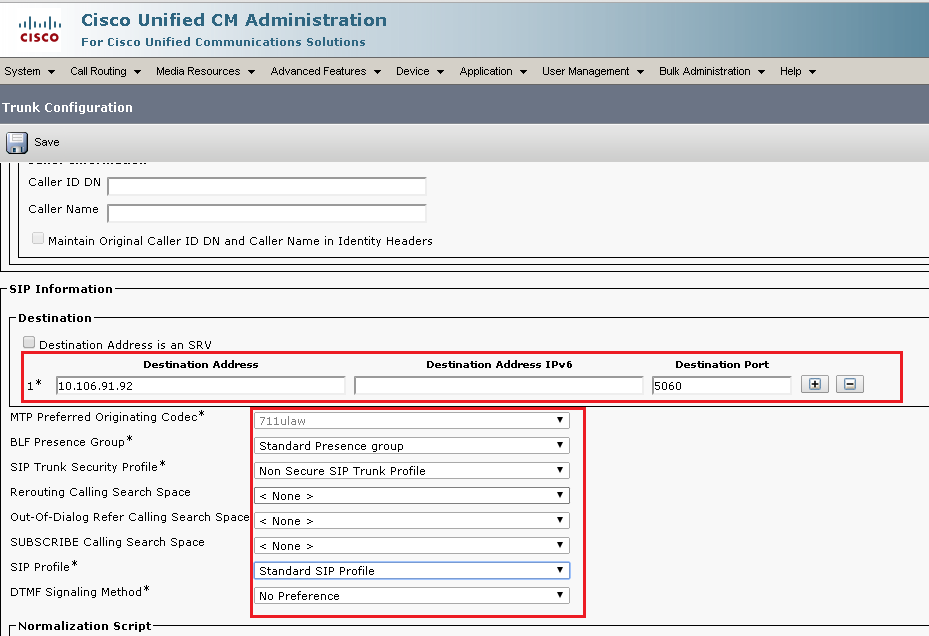Click the Cisco Unified CM Administration heading
929x636 pixels.
[x=234, y=20]
